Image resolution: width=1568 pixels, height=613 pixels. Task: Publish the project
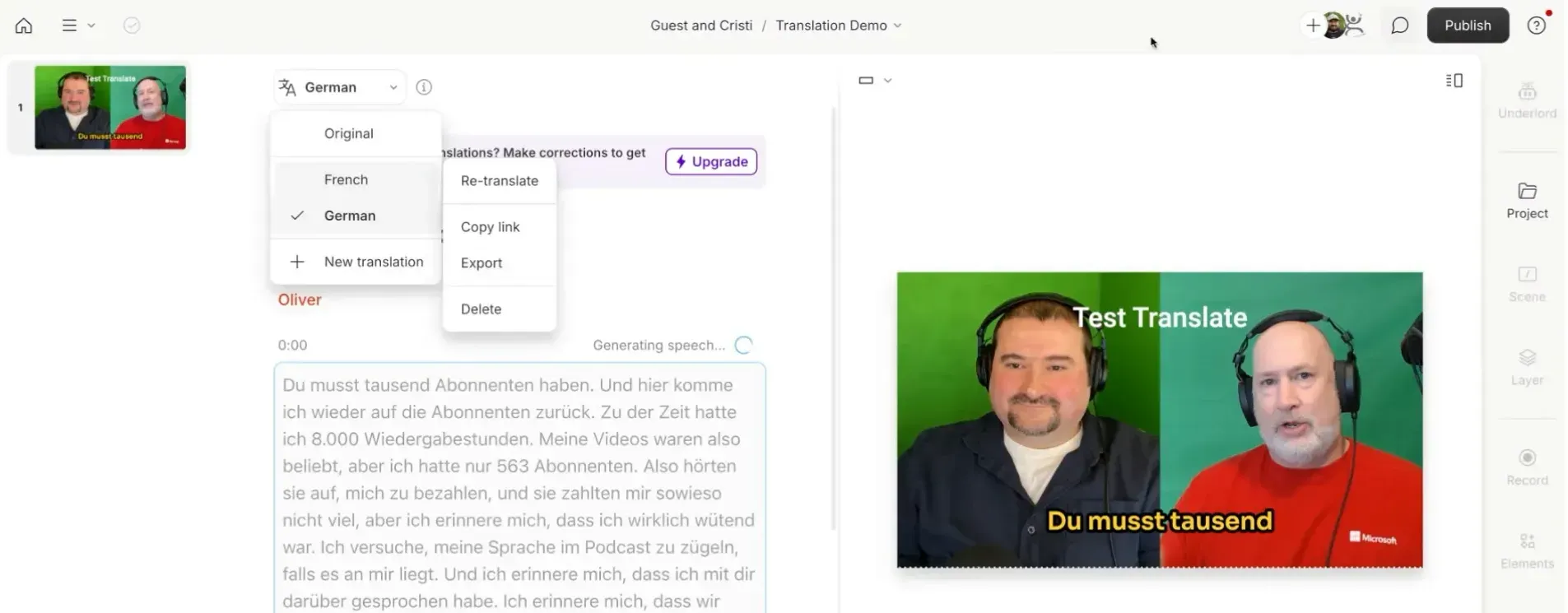click(1468, 26)
